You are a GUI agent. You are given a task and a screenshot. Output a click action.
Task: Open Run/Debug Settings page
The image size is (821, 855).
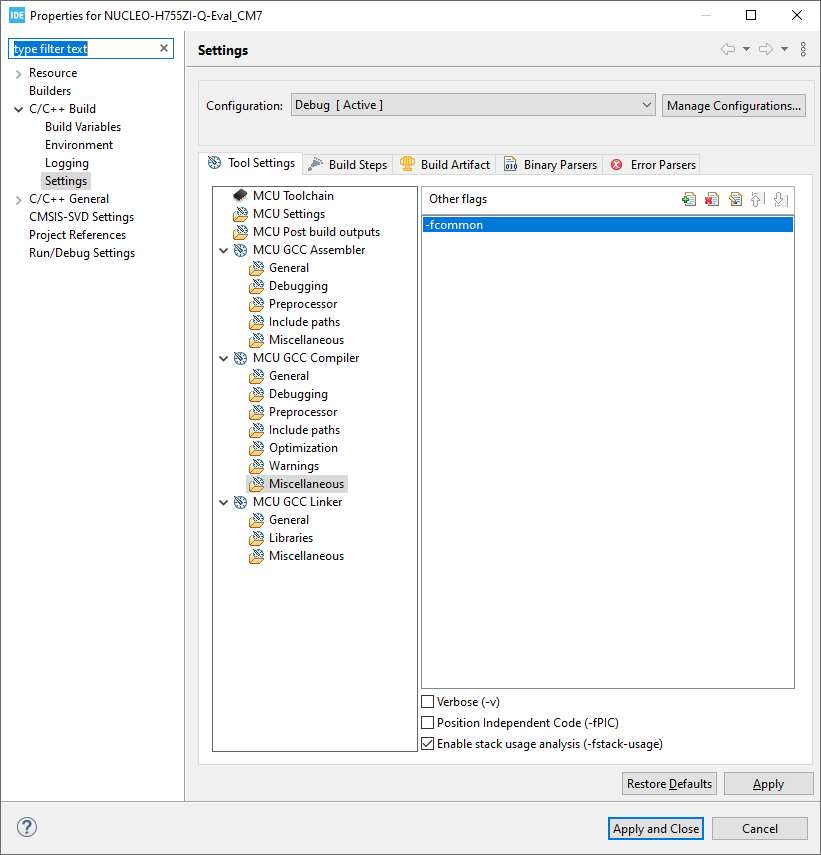point(82,252)
